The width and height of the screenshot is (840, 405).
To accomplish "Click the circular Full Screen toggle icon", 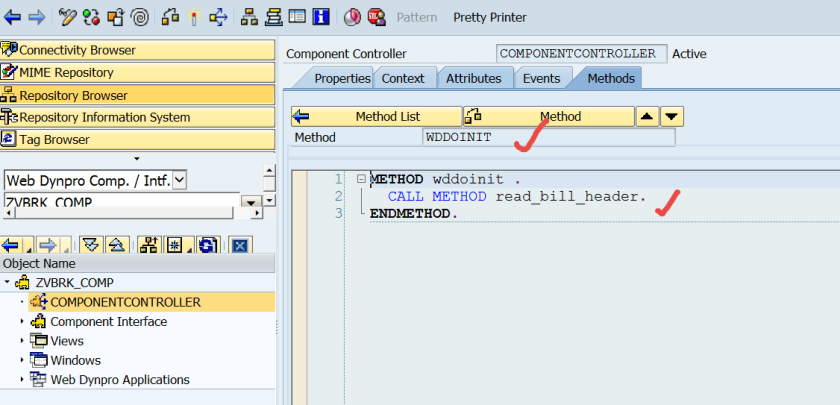I will tap(352, 17).
